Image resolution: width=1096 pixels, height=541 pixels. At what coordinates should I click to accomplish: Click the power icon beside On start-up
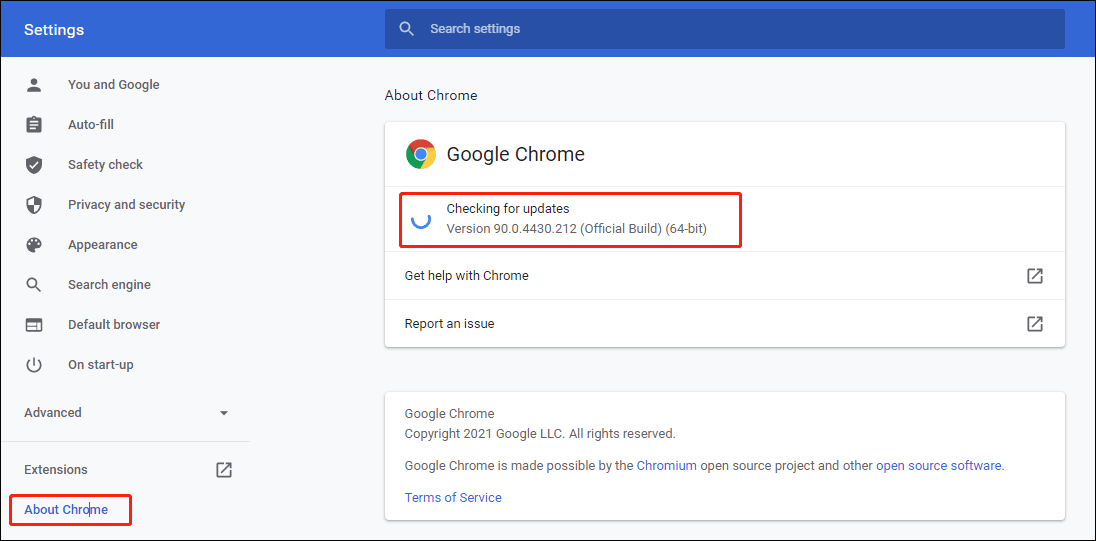click(x=34, y=365)
